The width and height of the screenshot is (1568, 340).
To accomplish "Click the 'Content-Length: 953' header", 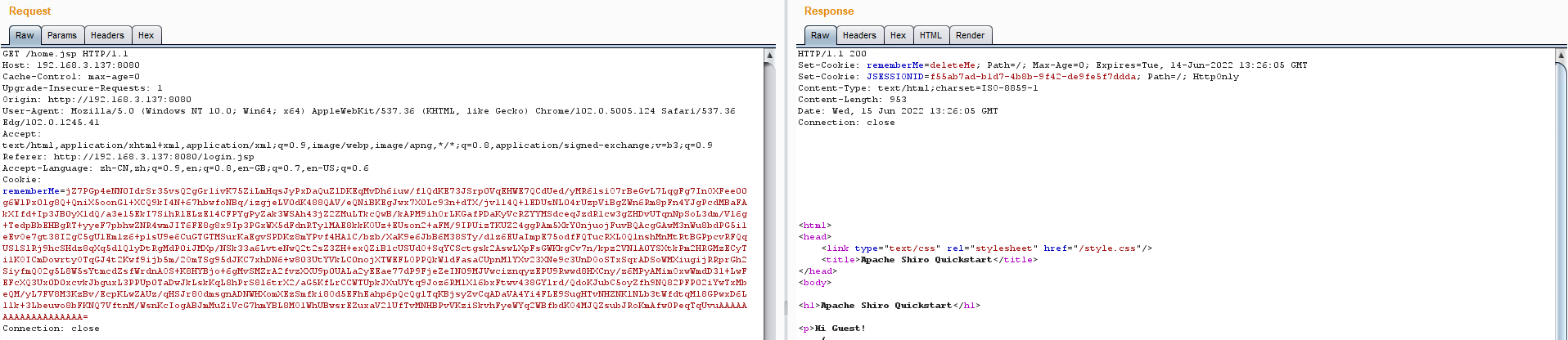I will click(852, 100).
